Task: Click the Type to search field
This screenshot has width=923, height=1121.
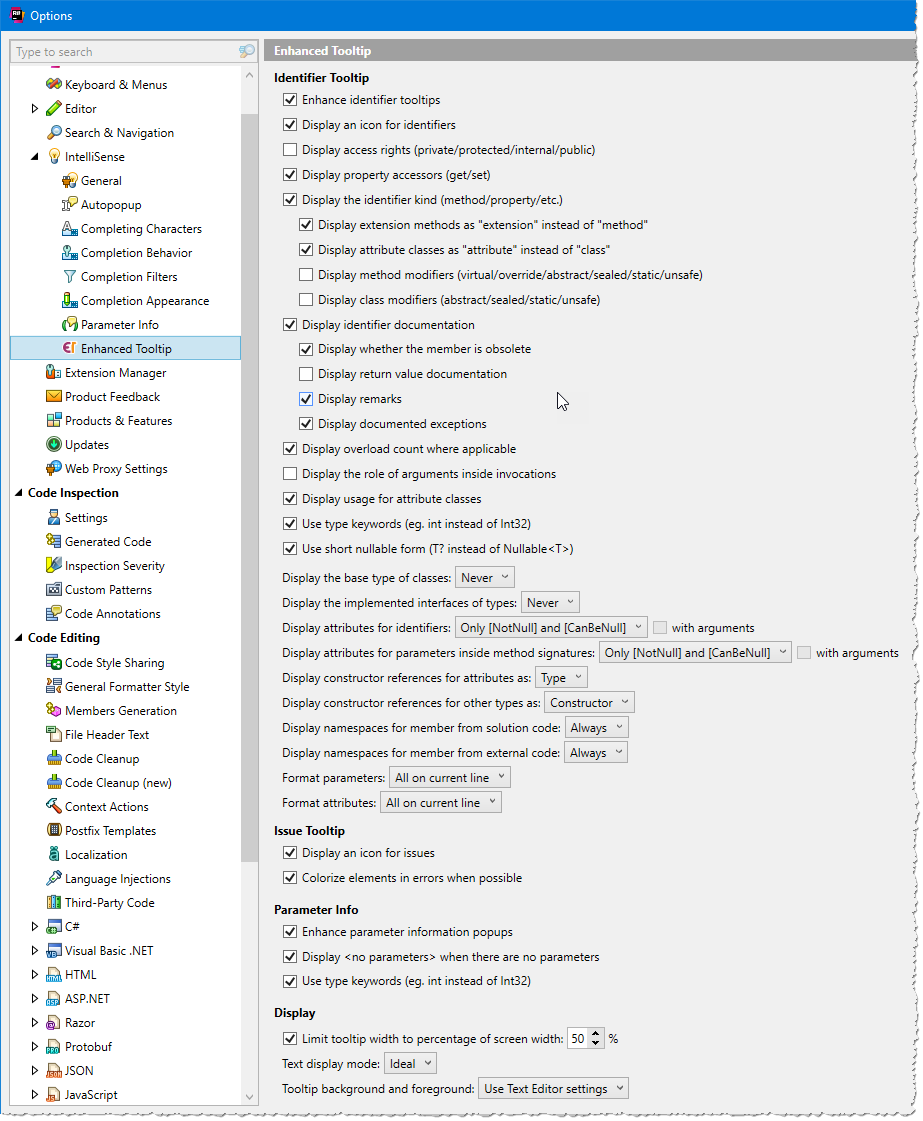Action: coord(125,51)
